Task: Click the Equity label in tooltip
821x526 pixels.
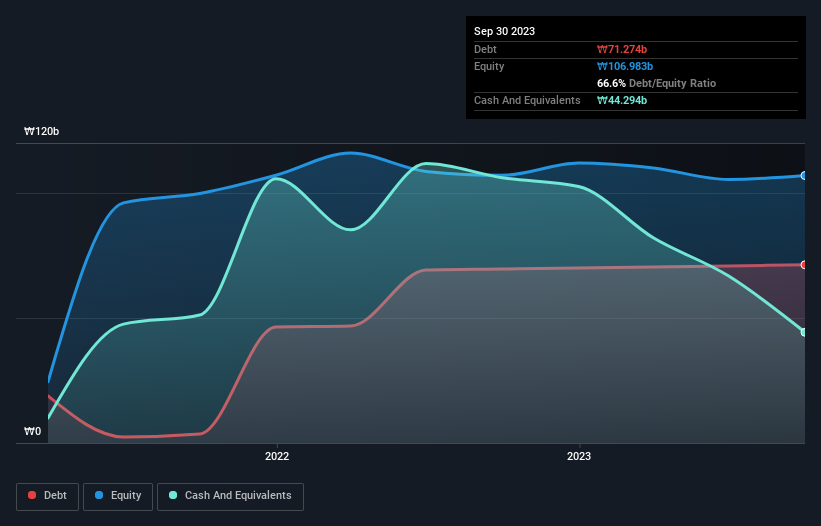Action: [489, 66]
